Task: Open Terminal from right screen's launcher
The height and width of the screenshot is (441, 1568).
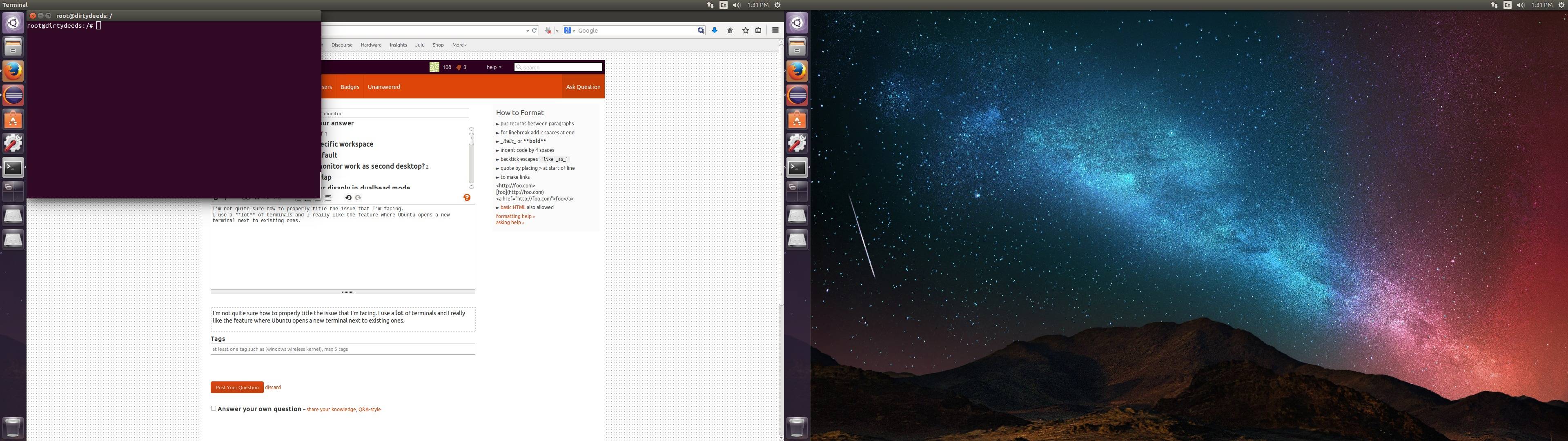Action: coord(797,167)
